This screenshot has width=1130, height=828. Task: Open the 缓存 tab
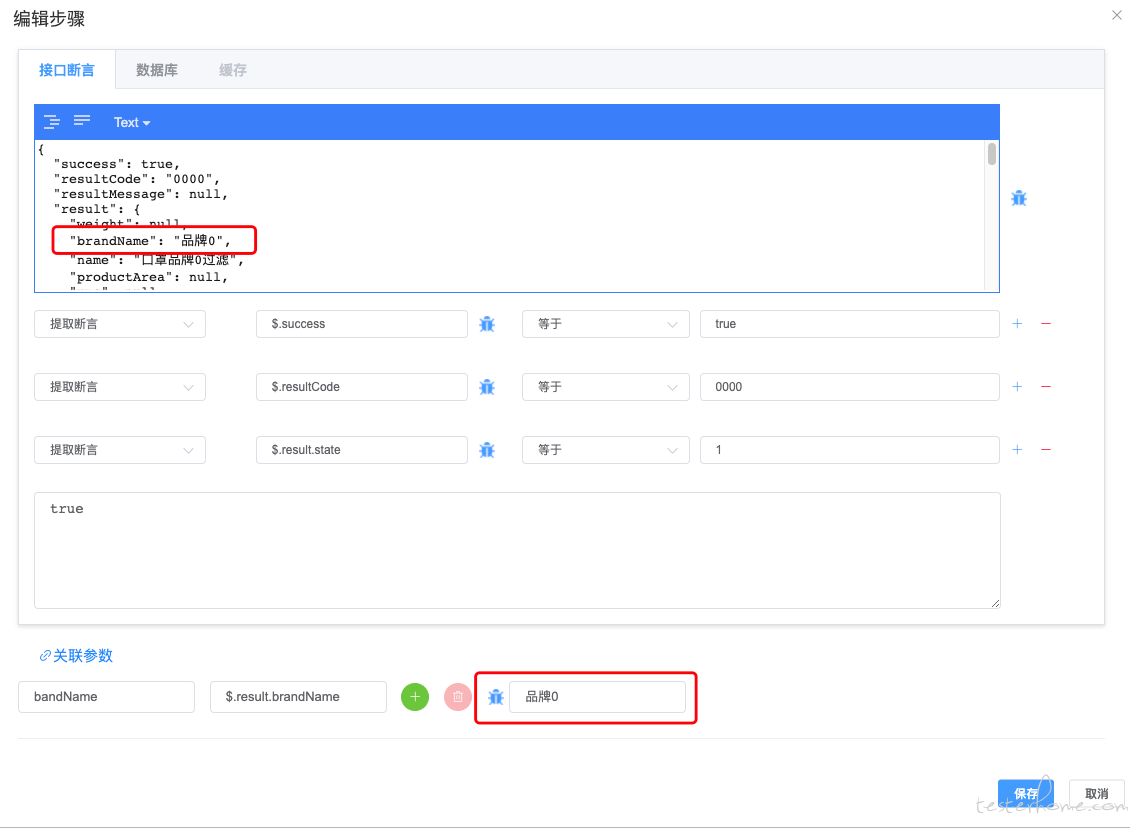point(233,70)
